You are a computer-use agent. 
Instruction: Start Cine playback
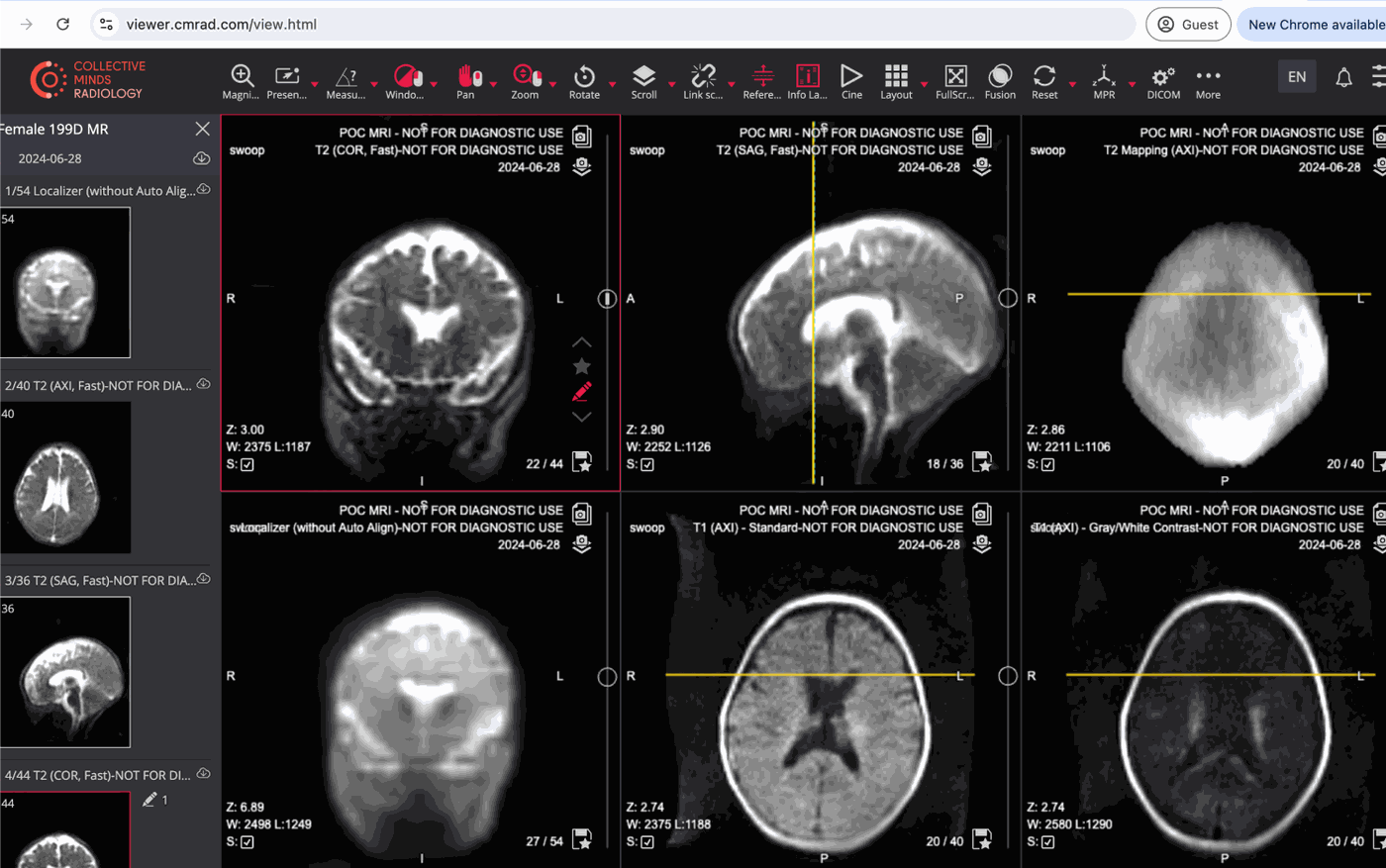[851, 81]
